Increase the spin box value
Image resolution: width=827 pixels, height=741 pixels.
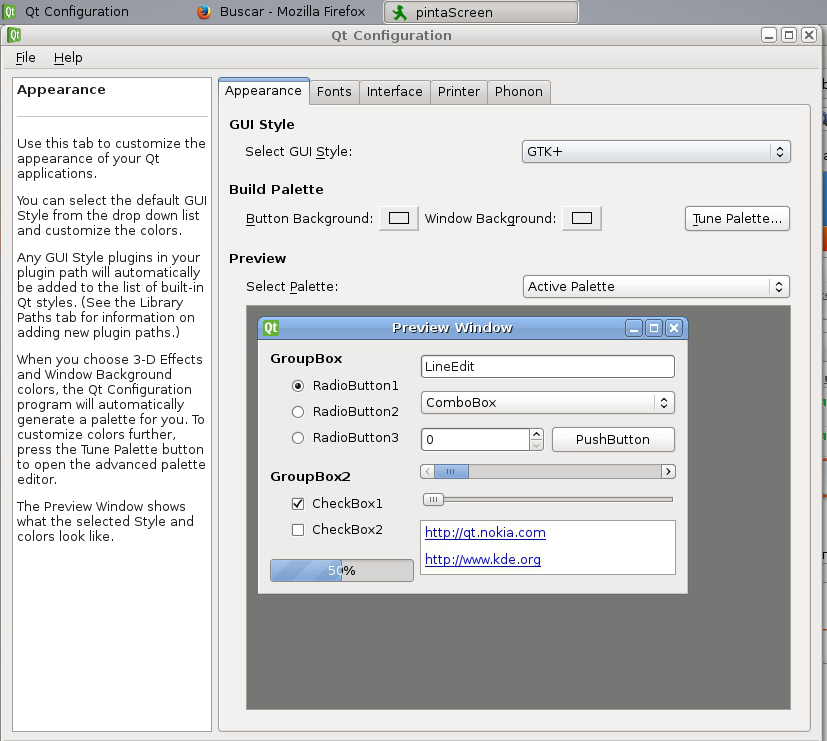[536, 434]
